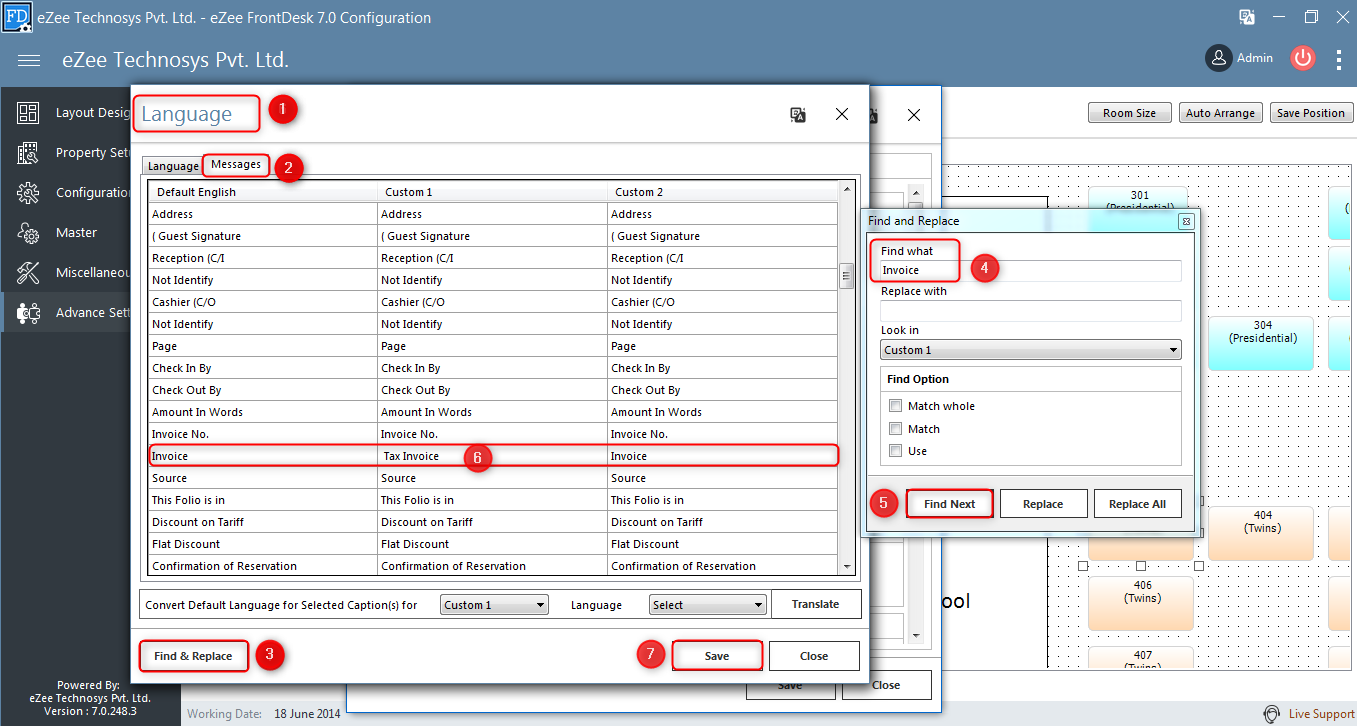Screen dimensions: 1357x726
Task: Enable the Match whole checkbox
Action: [895, 406]
